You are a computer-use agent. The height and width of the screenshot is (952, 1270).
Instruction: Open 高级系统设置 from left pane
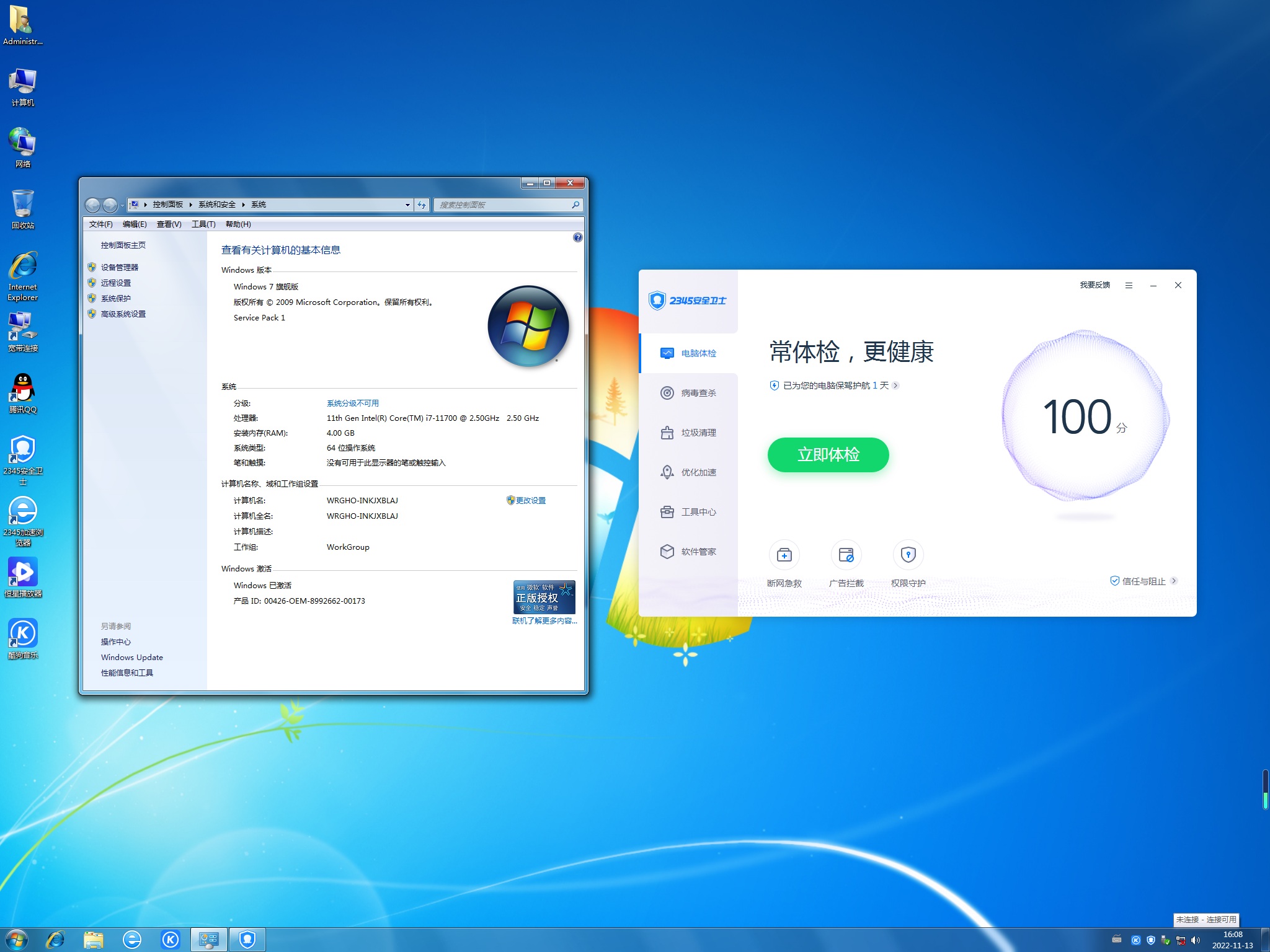coord(123,314)
